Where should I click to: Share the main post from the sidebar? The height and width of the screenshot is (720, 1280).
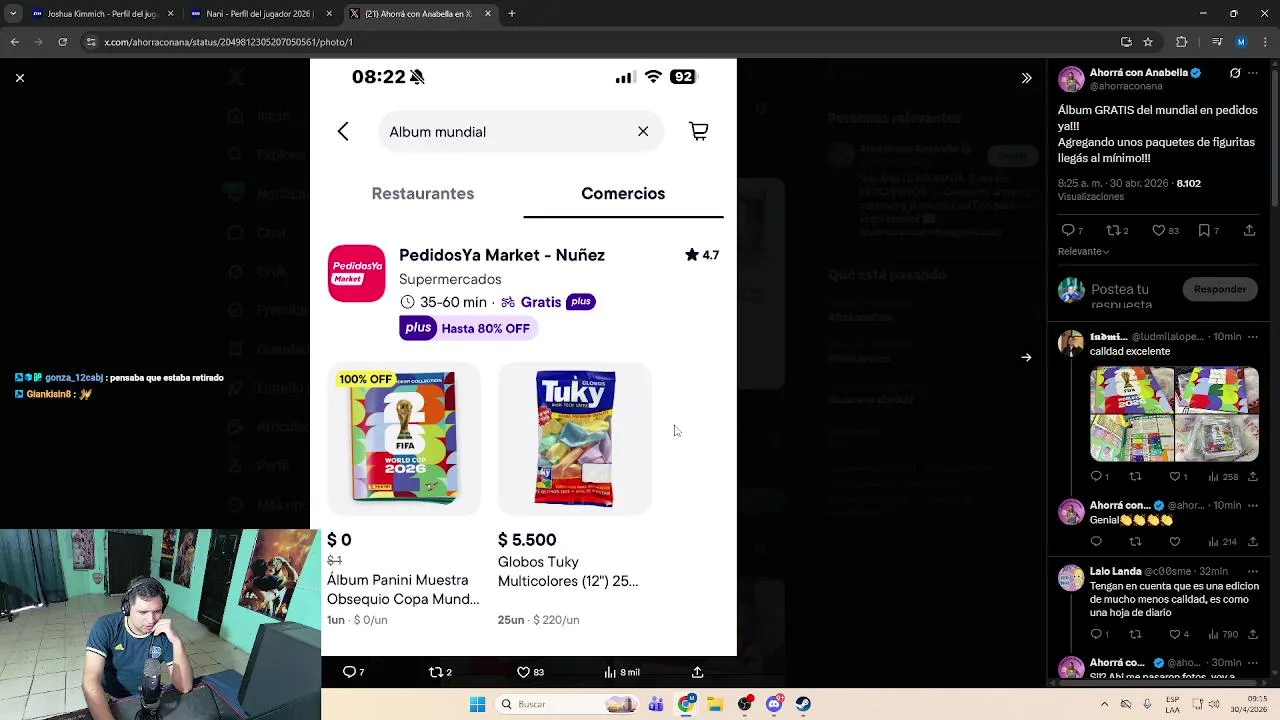[1249, 230]
